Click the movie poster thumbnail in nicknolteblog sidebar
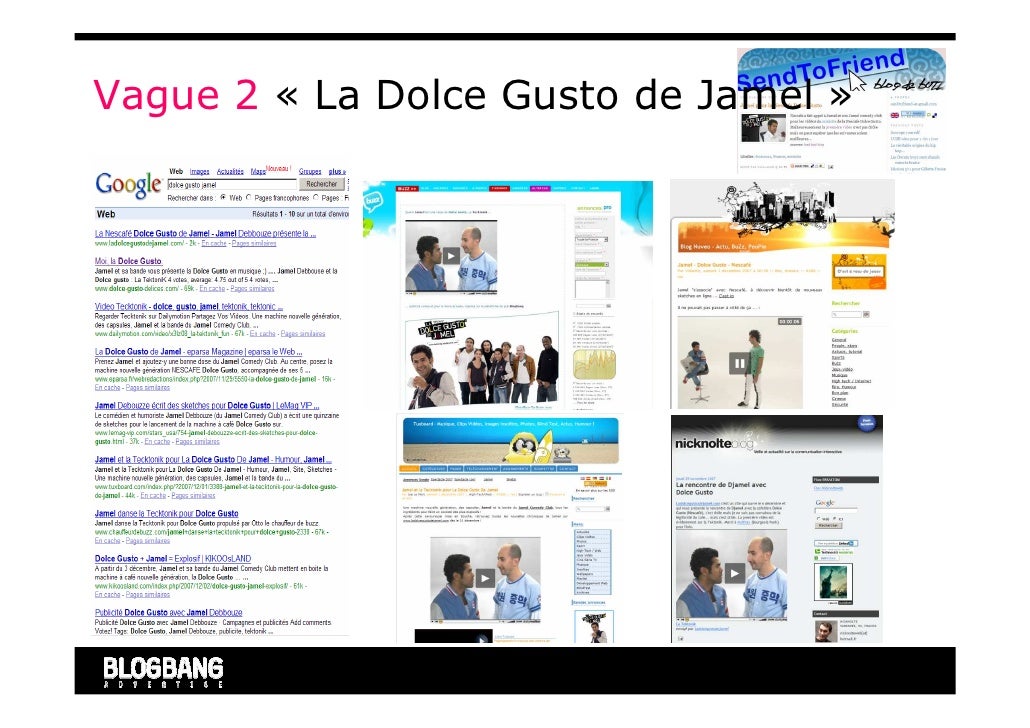Image resolution: width=1030 pixels, height=728 pixels. (x=833, y=583)
